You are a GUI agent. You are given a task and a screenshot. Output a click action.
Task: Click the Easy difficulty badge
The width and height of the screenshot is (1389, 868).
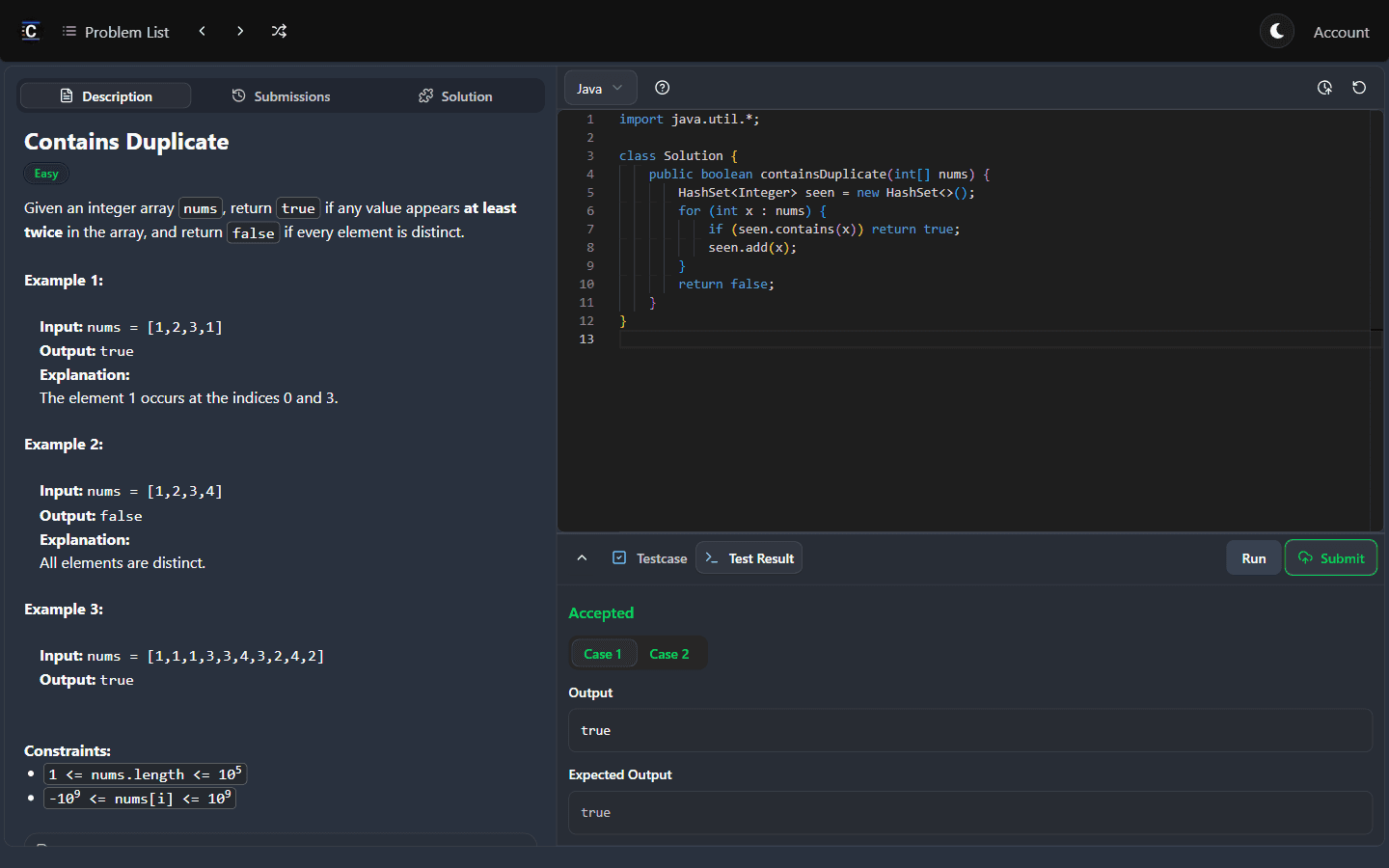[x=46, y=174]
